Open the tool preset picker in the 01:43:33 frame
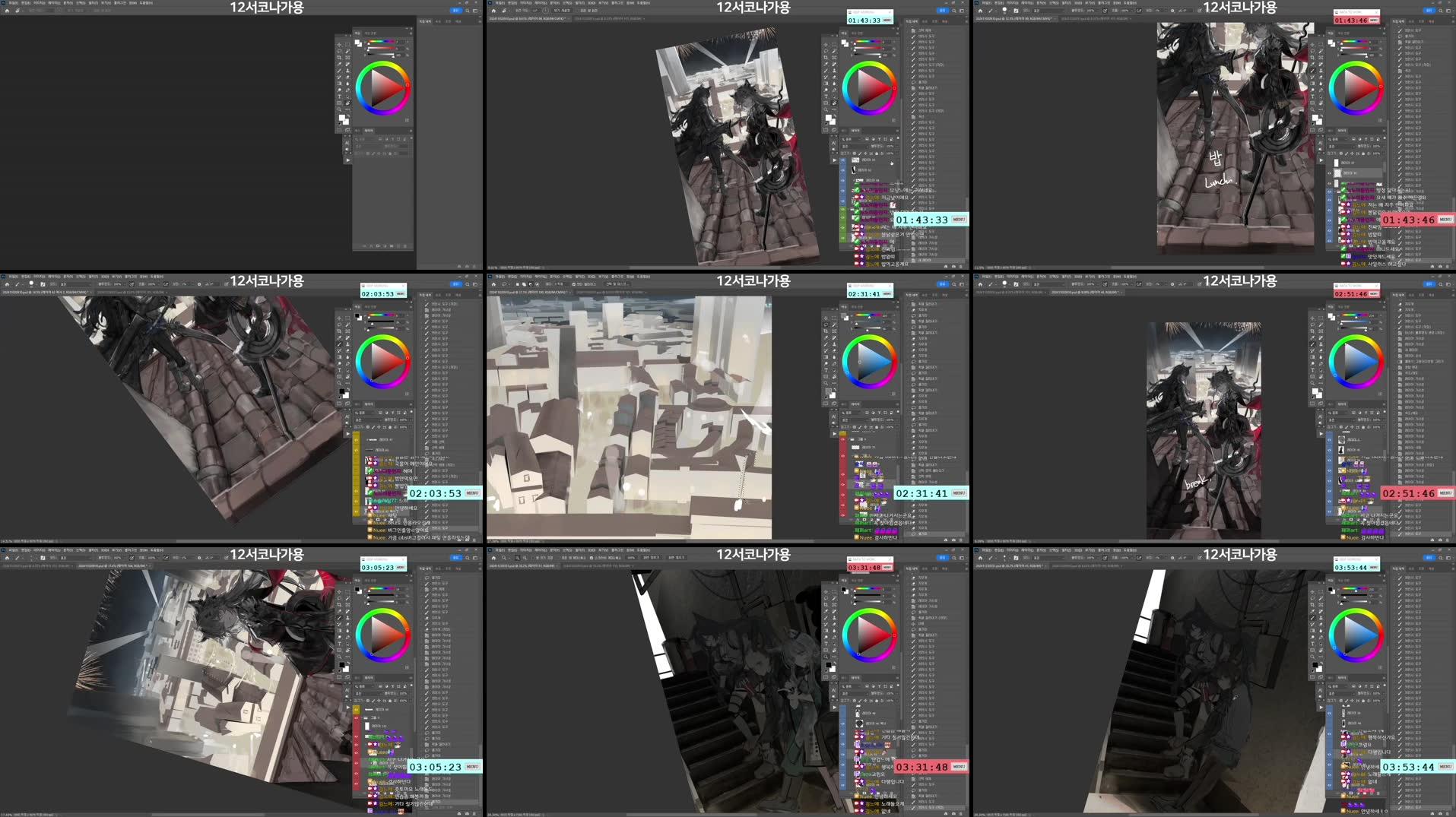This screenshot has height=817, width=1456. [504, 11]
